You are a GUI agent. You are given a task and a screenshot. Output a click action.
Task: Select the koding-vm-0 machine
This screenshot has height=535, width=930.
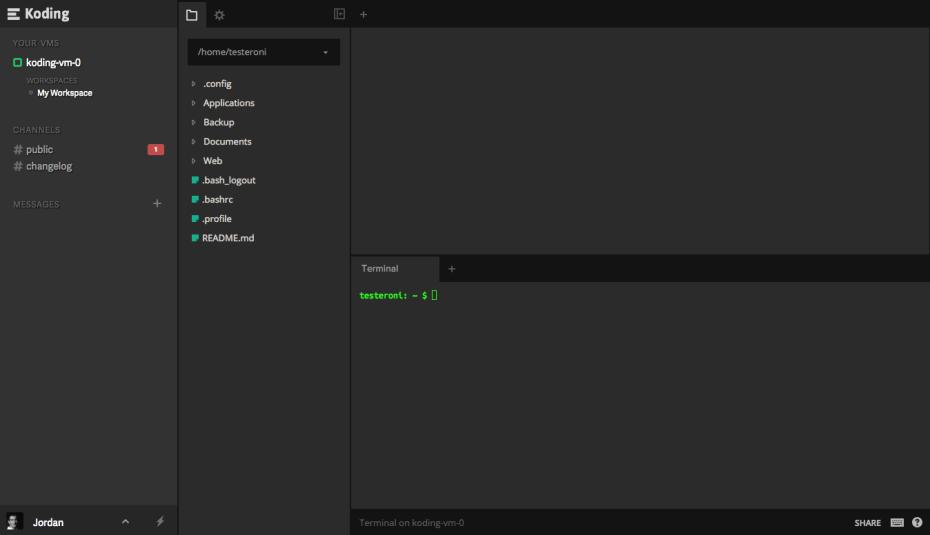[x=53, y=62]
